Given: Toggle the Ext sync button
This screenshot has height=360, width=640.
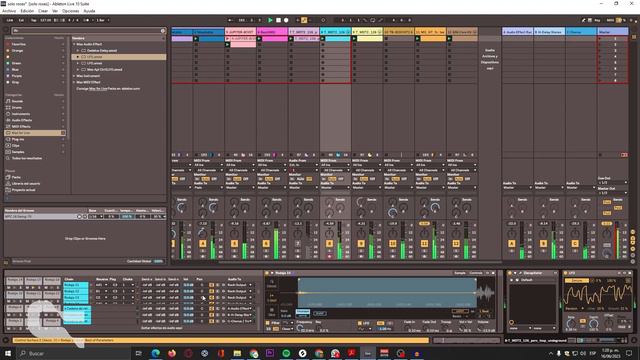Looking at the screenshot, I should click(x=21, y=20).
